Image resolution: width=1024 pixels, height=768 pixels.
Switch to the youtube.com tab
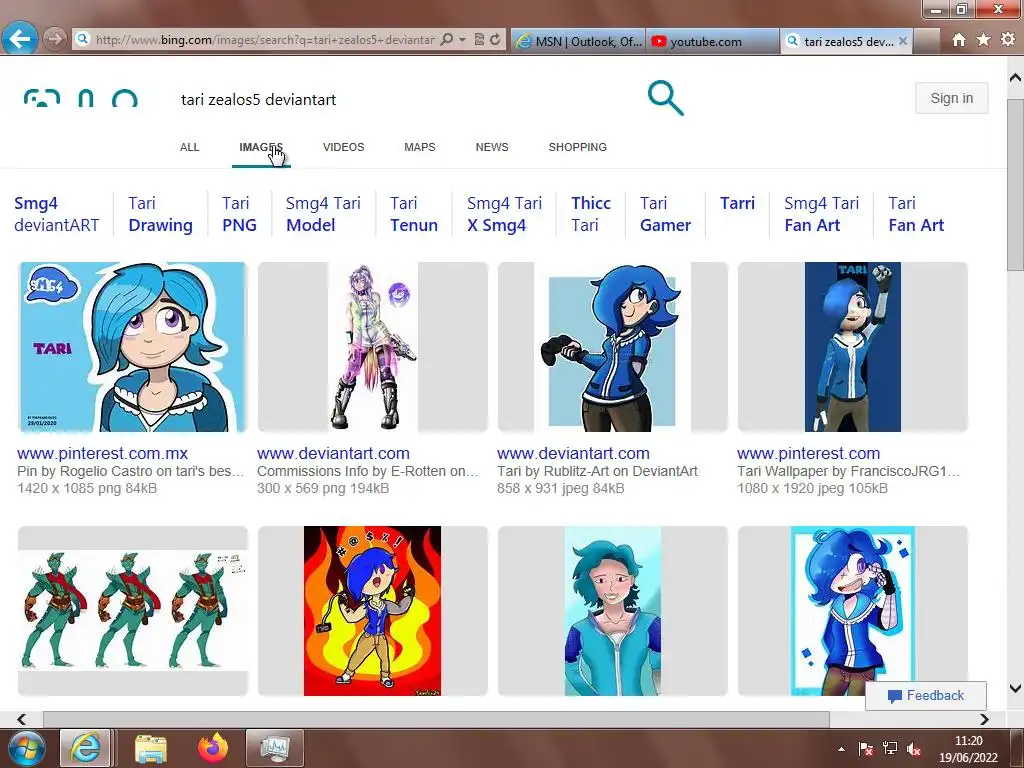click(712, 41)
